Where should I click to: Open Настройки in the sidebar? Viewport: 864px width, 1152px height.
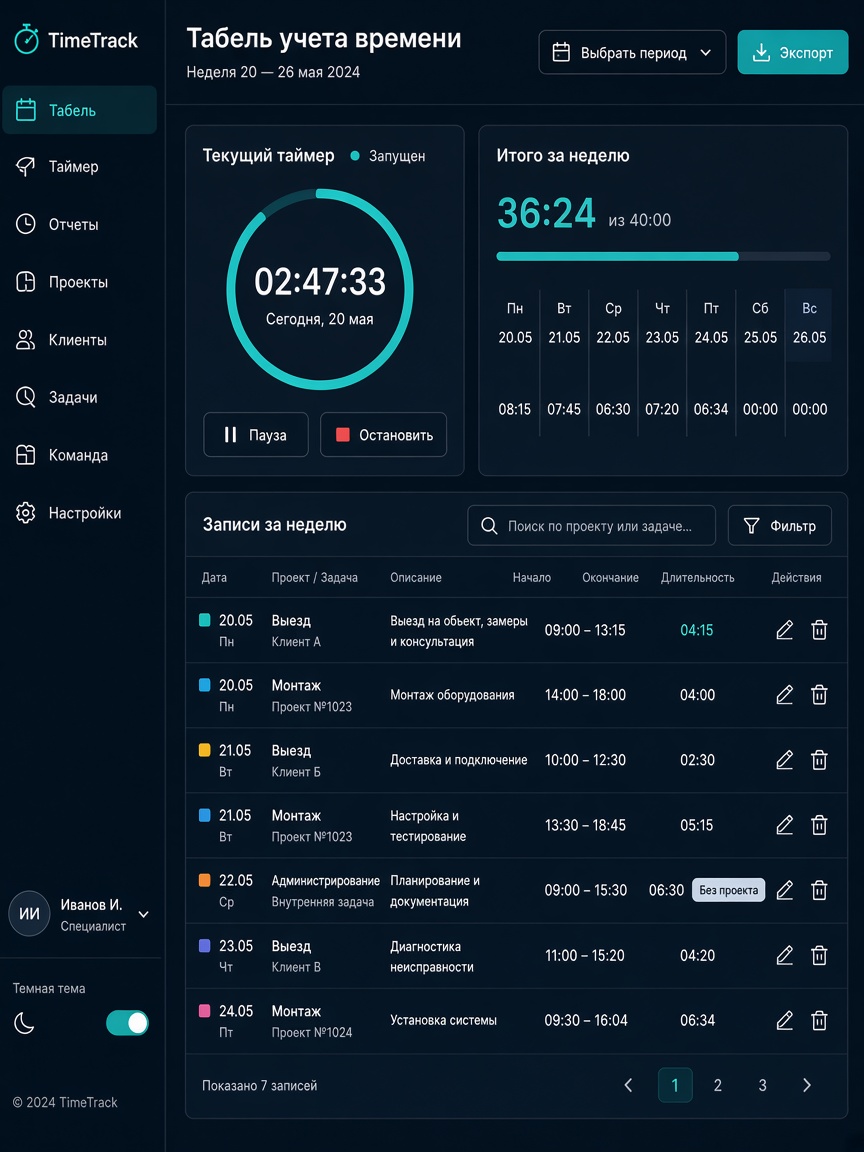click(x=79, y=513)
